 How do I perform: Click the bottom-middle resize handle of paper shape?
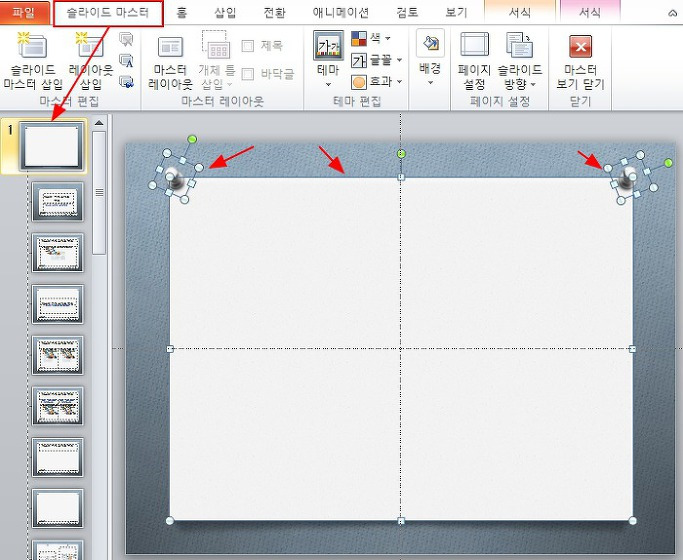401,520
